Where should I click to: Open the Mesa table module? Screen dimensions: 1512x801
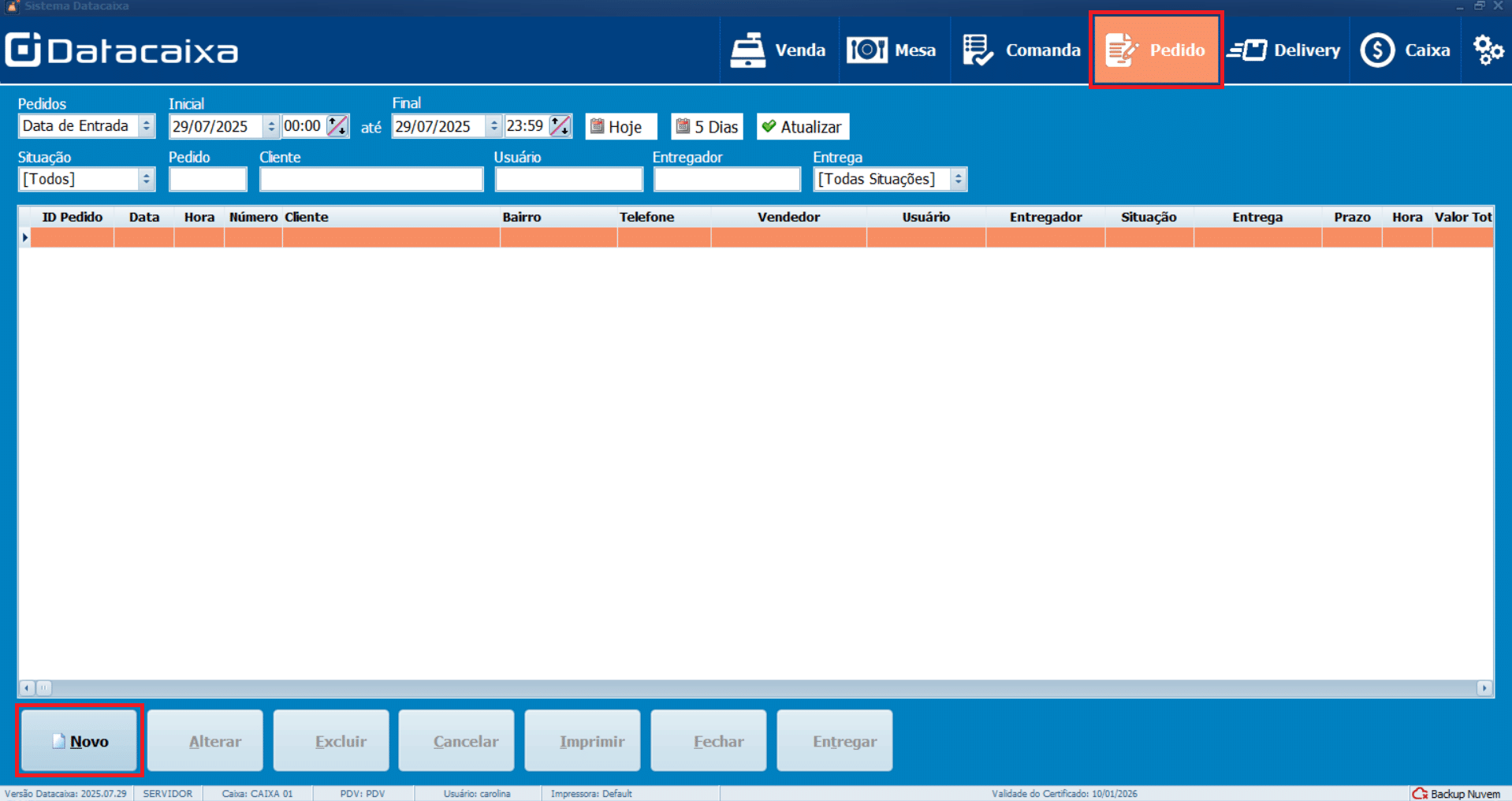point(892,50)
